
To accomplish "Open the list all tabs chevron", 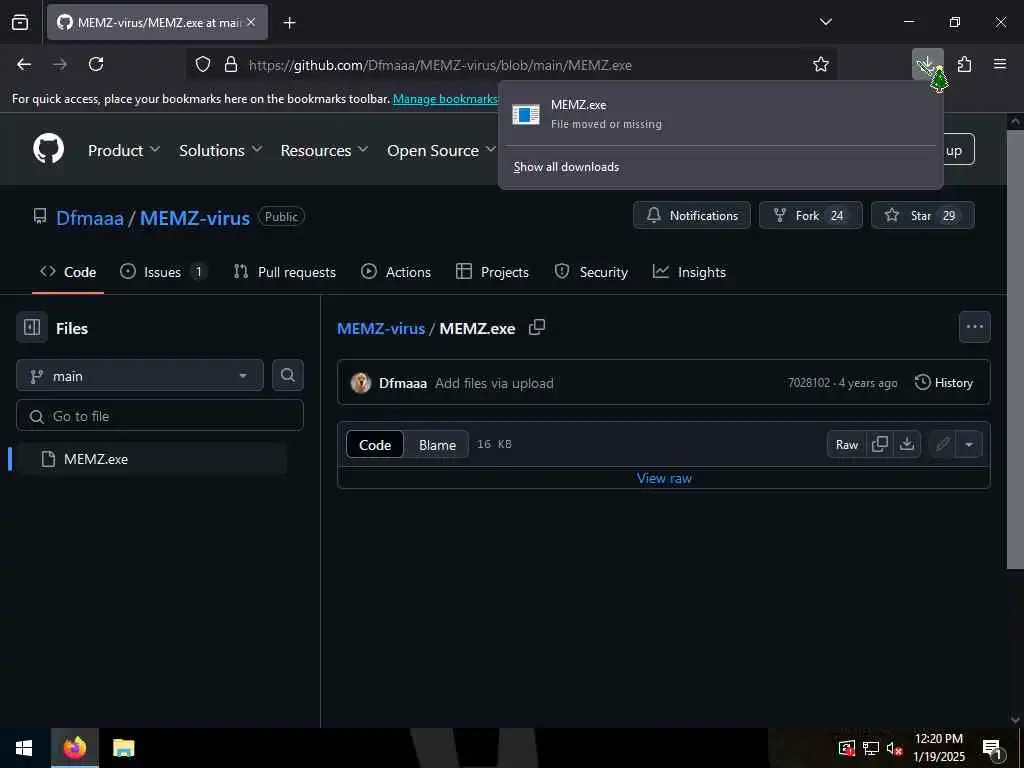I will click(x=825, y=22).
